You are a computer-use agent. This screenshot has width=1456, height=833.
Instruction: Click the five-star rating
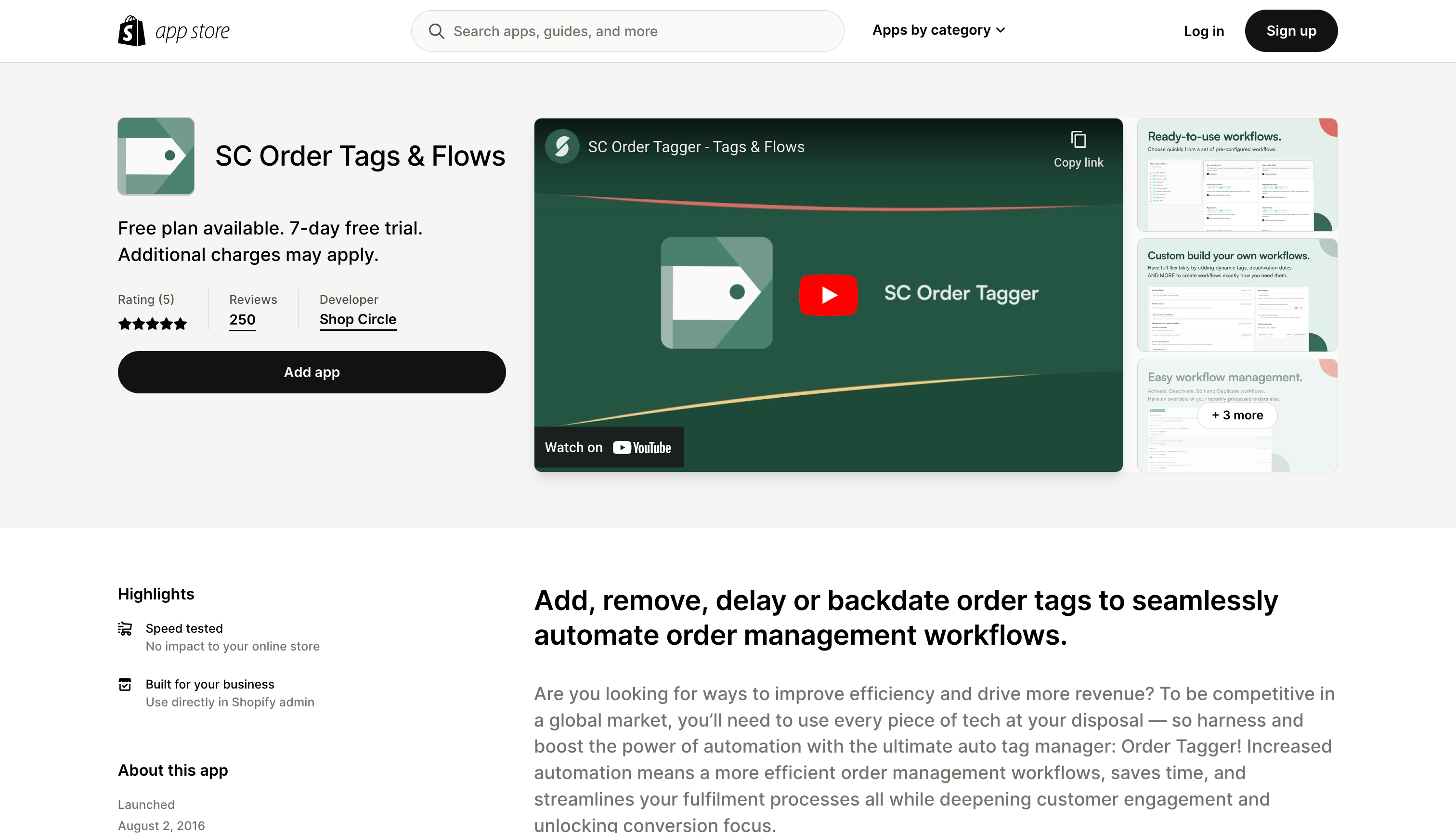152,324
